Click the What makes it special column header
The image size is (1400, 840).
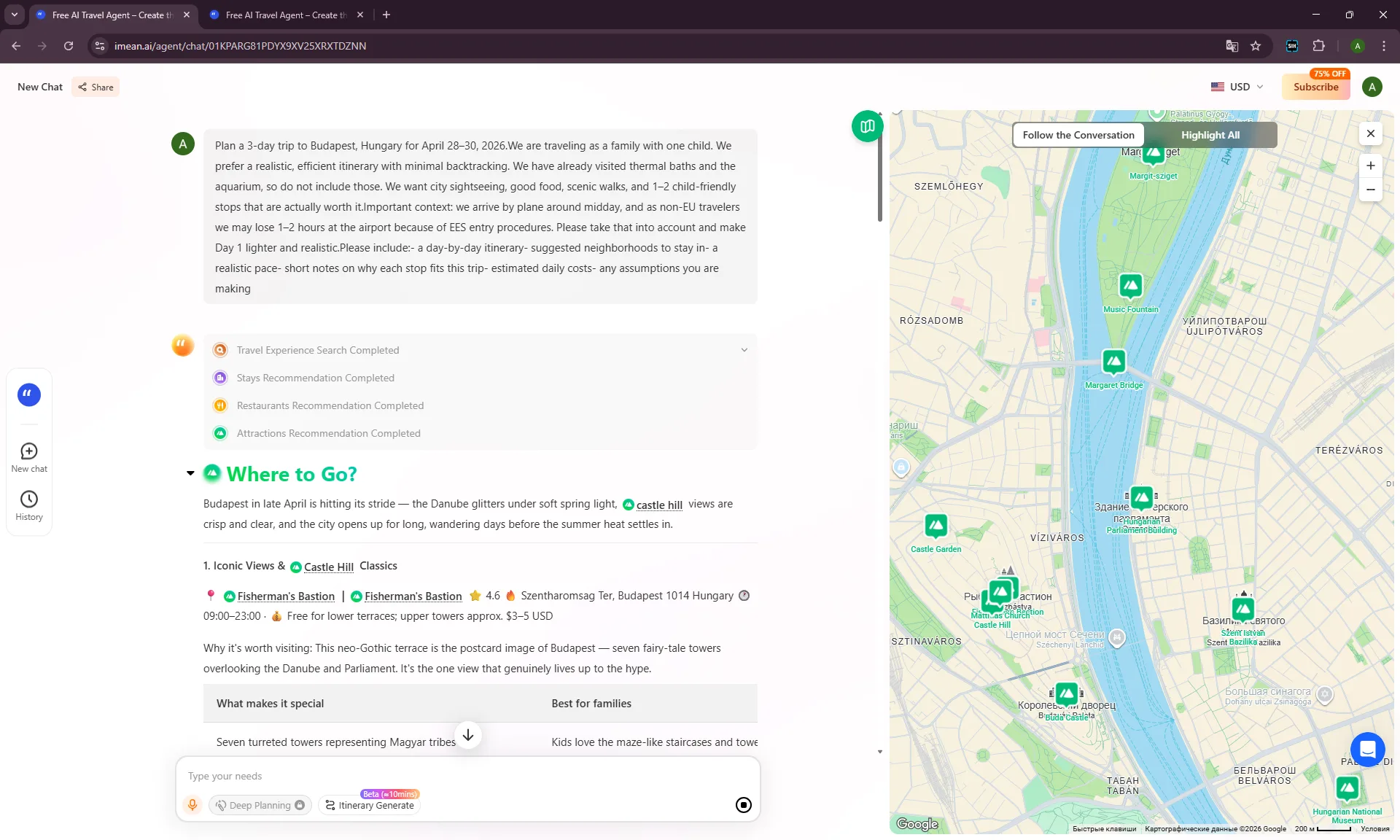[271, 704]
